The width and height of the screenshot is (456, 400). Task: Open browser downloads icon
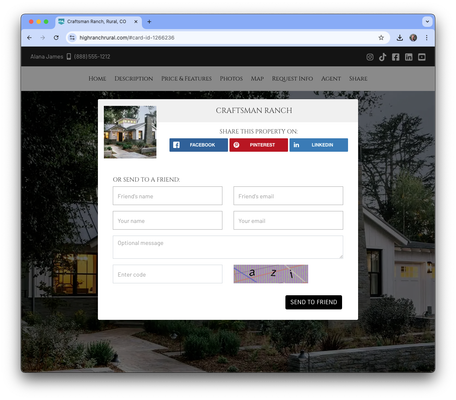click(400, 38)
